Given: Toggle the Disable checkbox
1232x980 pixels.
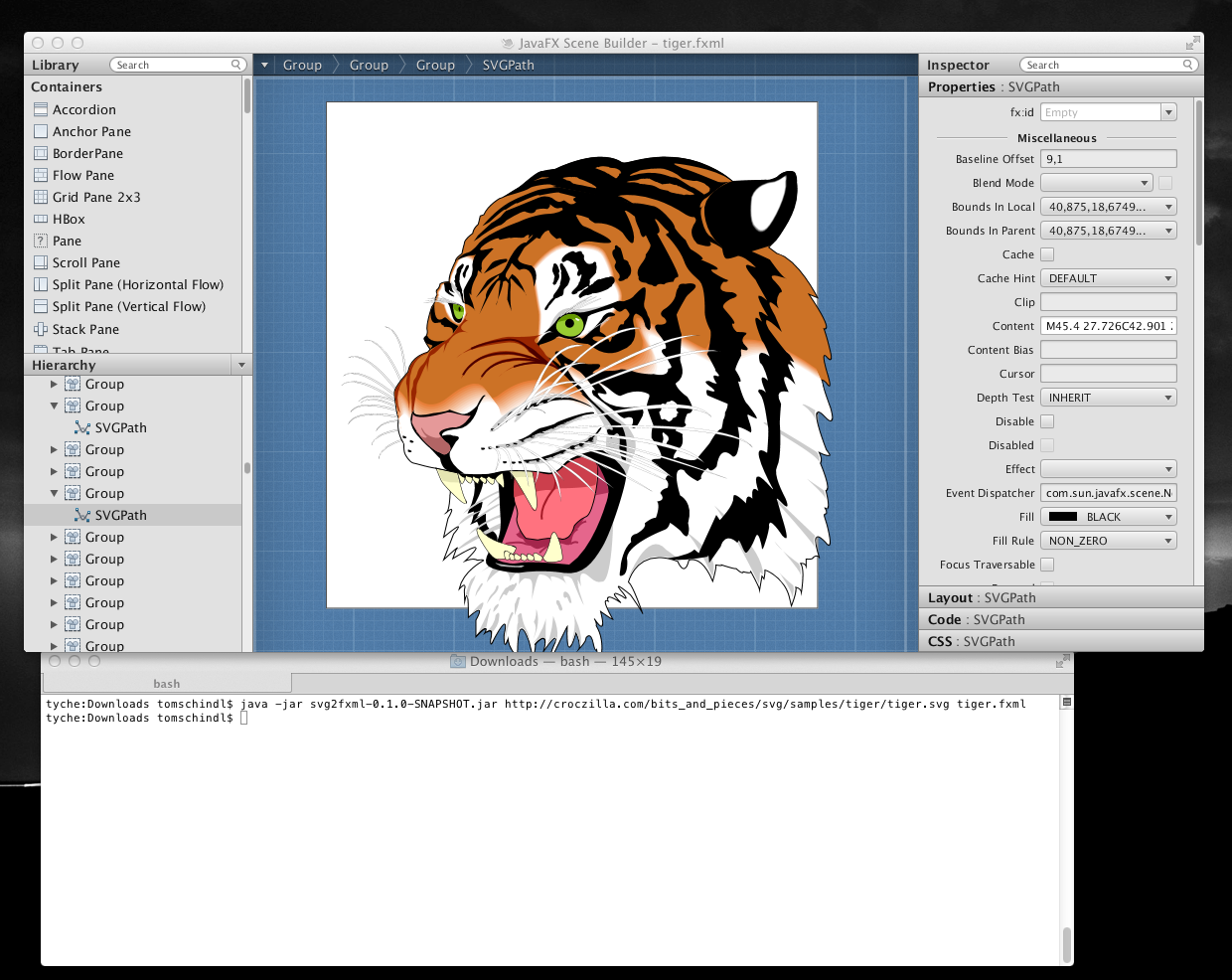Looking at the screenshot, I should [x=1047, y=421].
